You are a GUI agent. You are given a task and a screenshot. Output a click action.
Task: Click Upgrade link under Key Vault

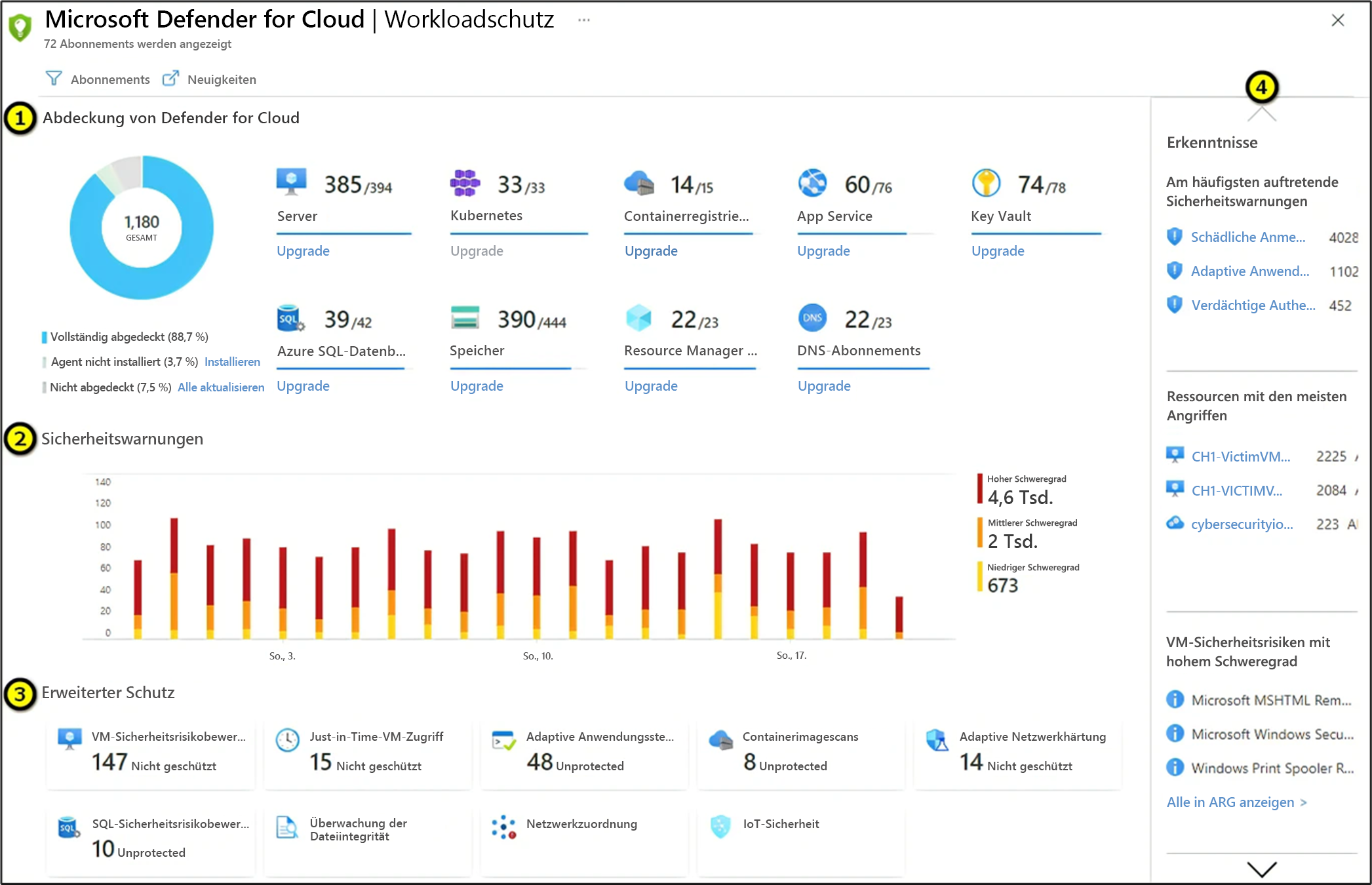(x=998, y=250)
